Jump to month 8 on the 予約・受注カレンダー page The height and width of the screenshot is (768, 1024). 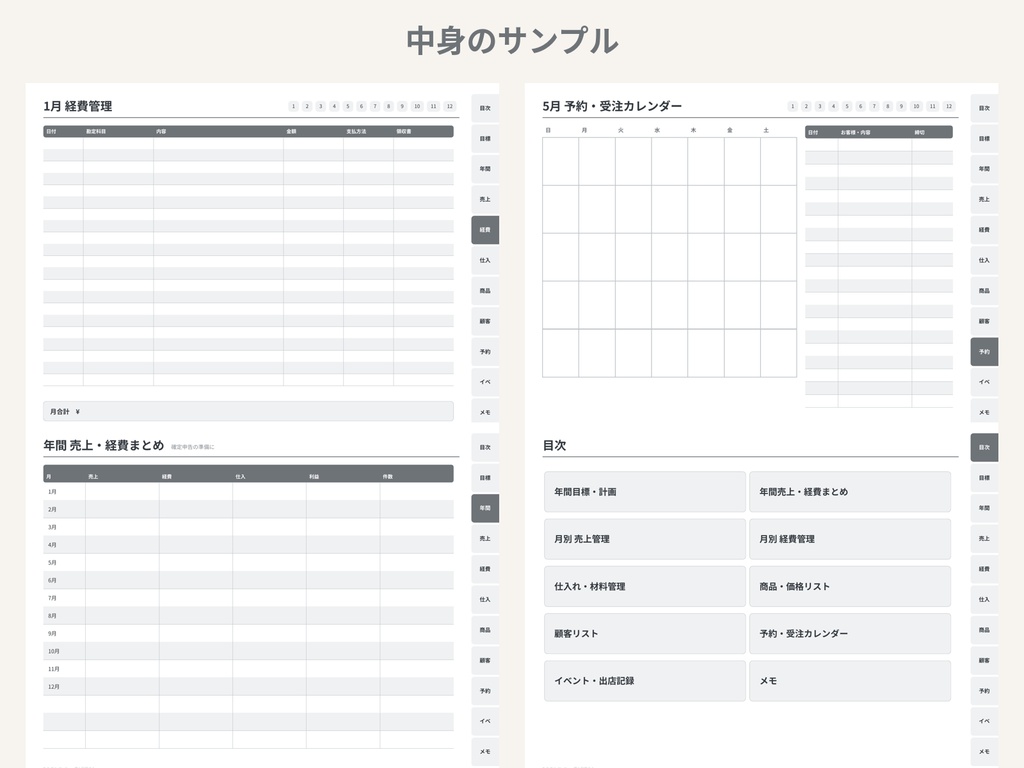[888, 106]
